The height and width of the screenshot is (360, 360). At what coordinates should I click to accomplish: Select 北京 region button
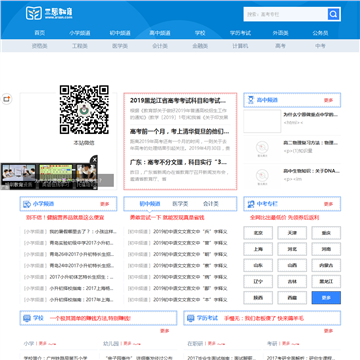[x=258, y=233]
